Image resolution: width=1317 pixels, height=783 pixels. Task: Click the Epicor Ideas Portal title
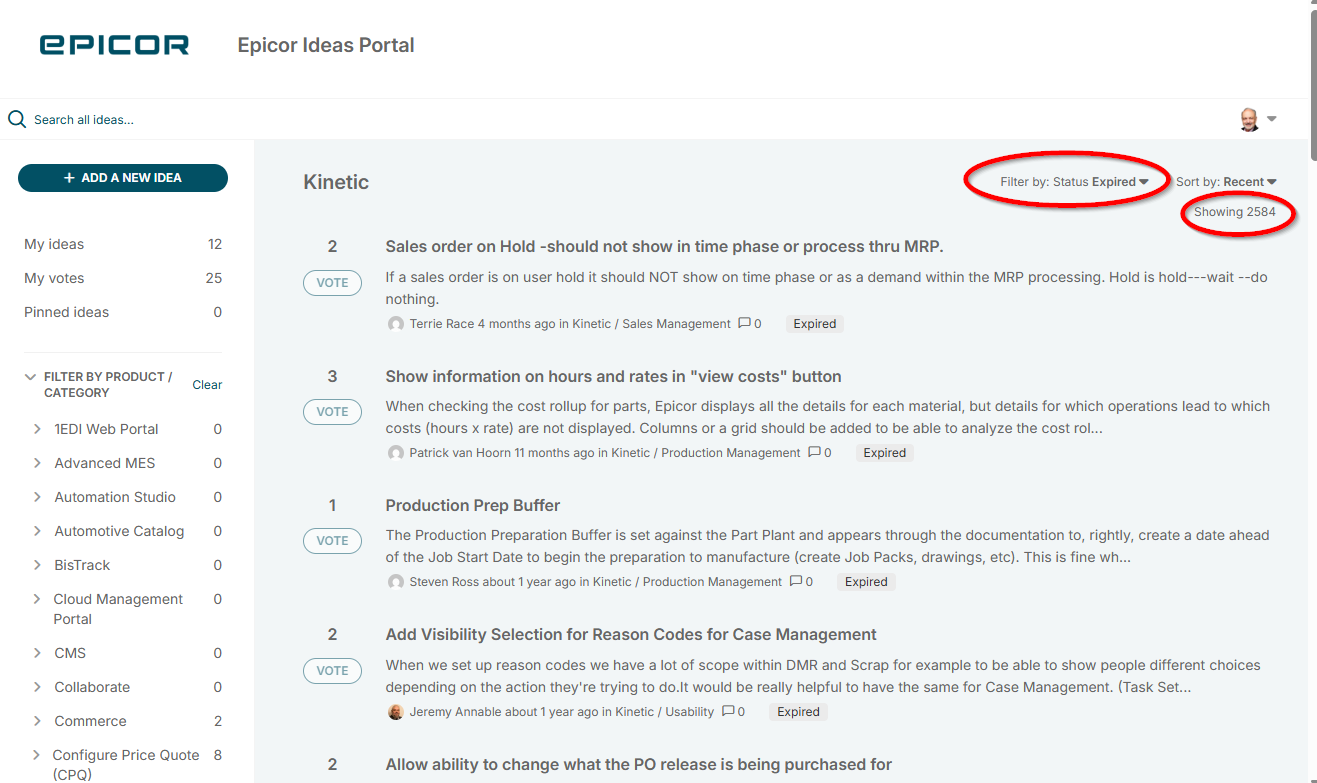coord(326,45)
